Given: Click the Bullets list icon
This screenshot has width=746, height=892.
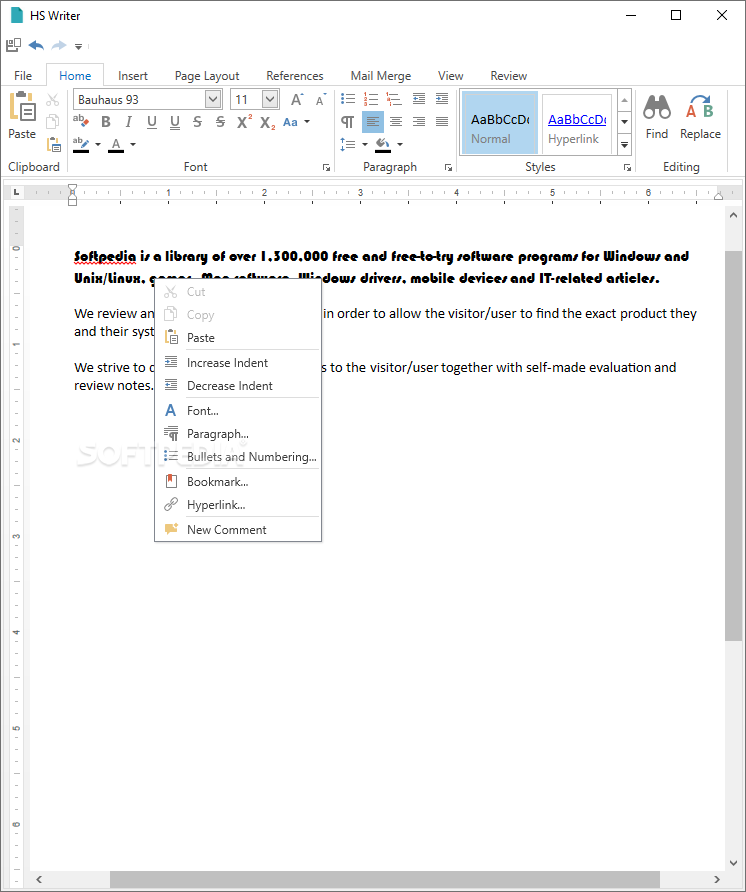Looking at the screenshot, I should pyautogui.click(x=348, y=99).
